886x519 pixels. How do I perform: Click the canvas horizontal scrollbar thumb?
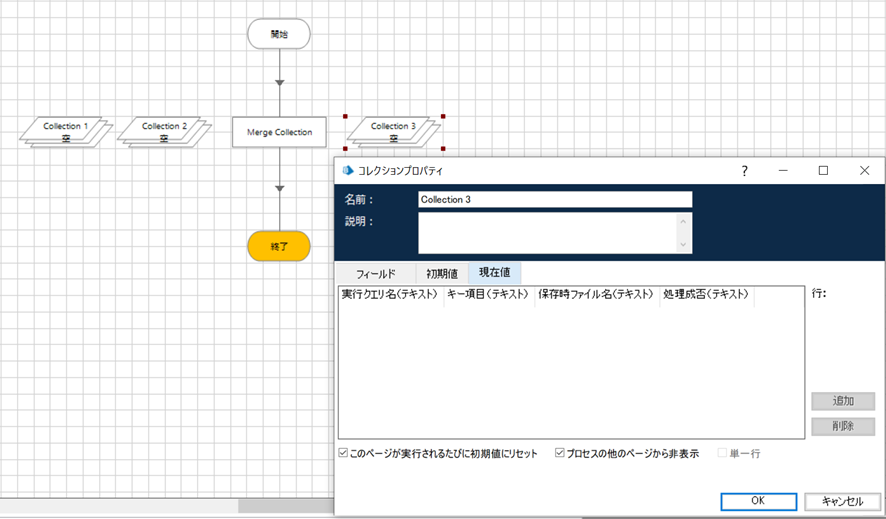pyautogui.click(x=285, y=506)
